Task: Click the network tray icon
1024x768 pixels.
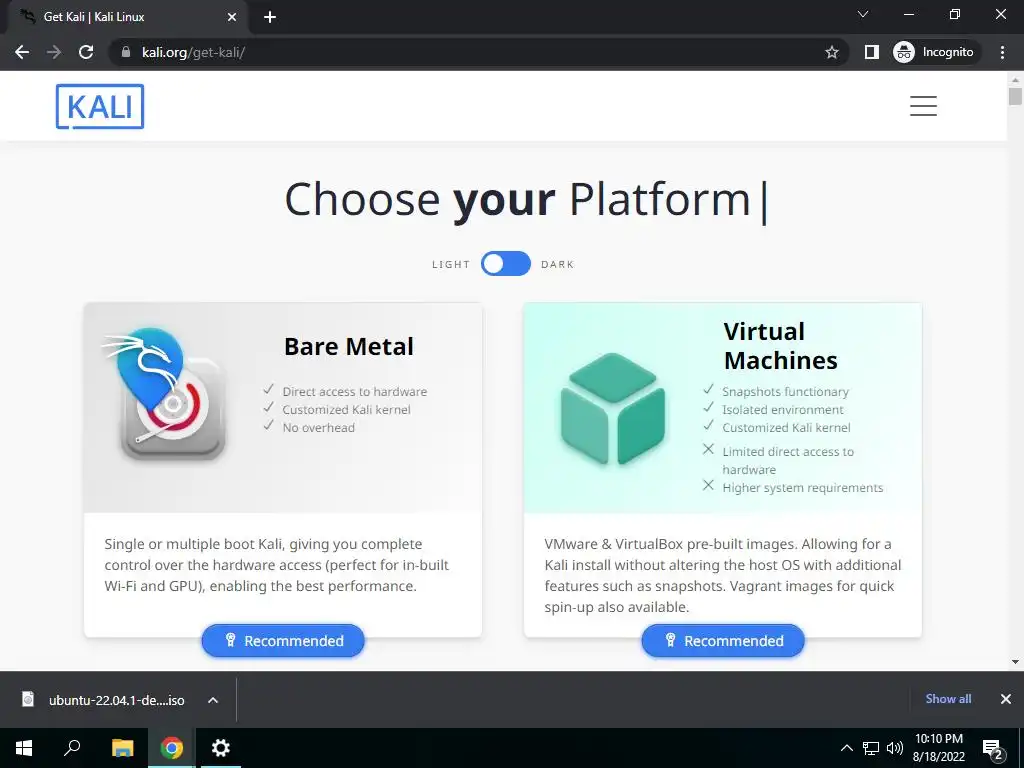Action: (x=871, y=748)
